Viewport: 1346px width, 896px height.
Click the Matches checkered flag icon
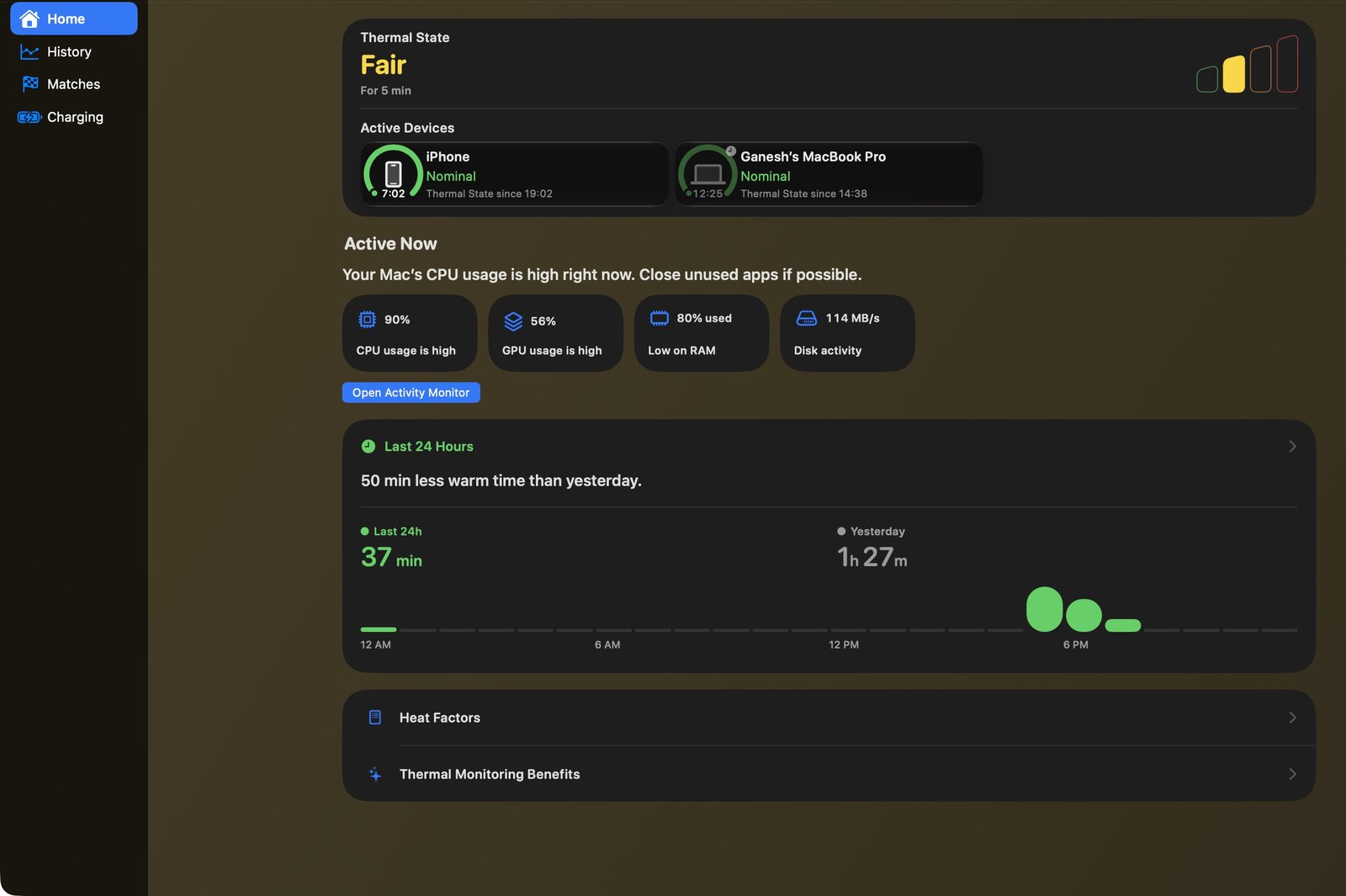[x=30, y=83]
